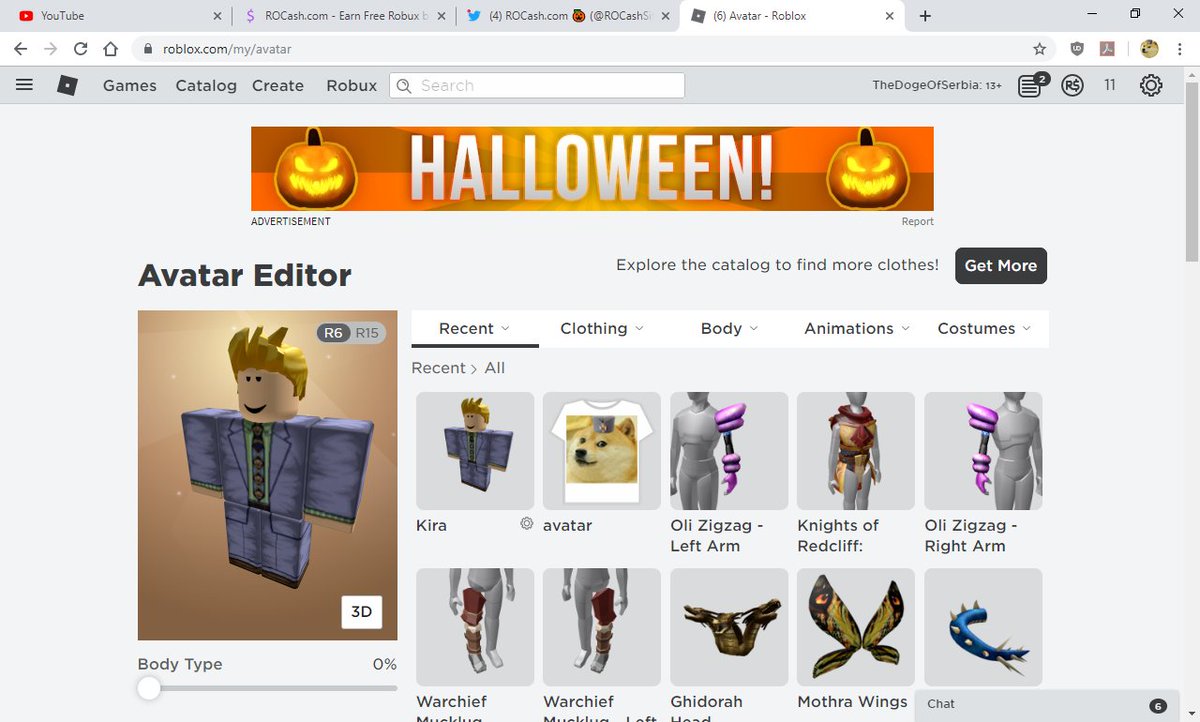The height and width of the screenshot is (722, 1200).
Task: Select the Kira costume thumbnail
Action: point(475,451)
